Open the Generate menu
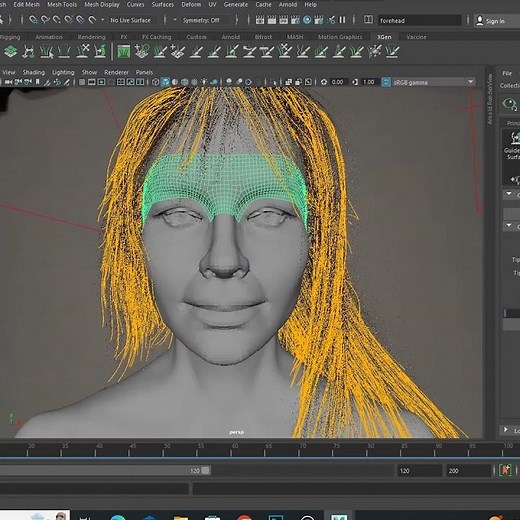This screenshot has height=520, width=520. point(236,4)
